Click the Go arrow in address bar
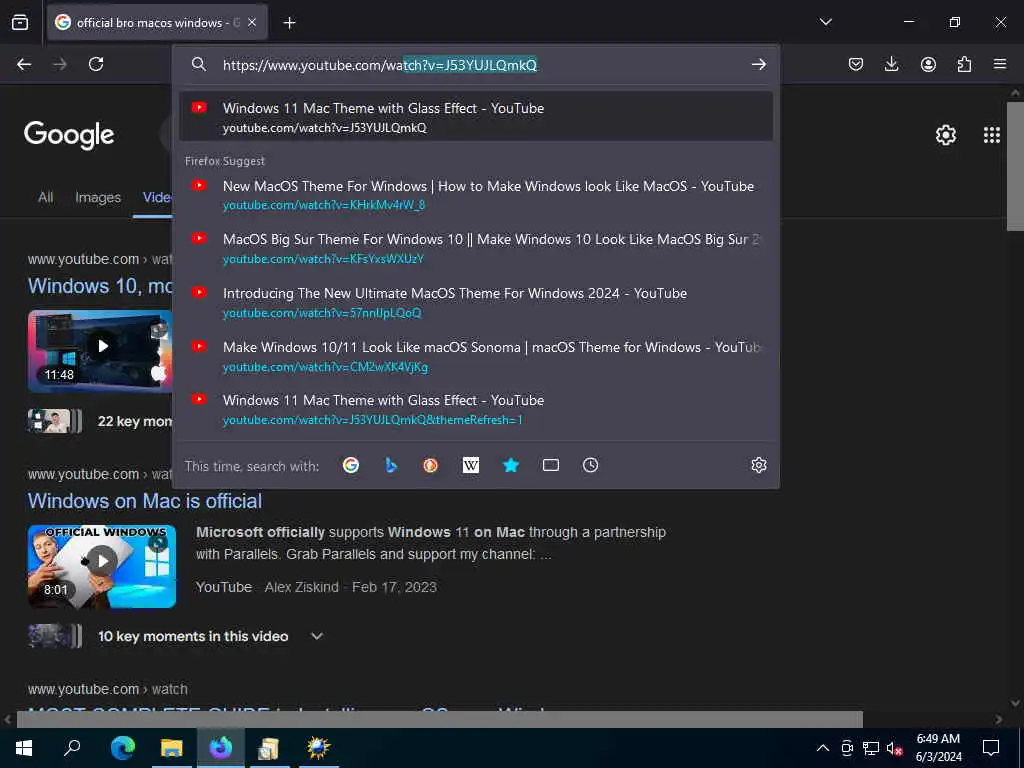 (x=758, y=65)
